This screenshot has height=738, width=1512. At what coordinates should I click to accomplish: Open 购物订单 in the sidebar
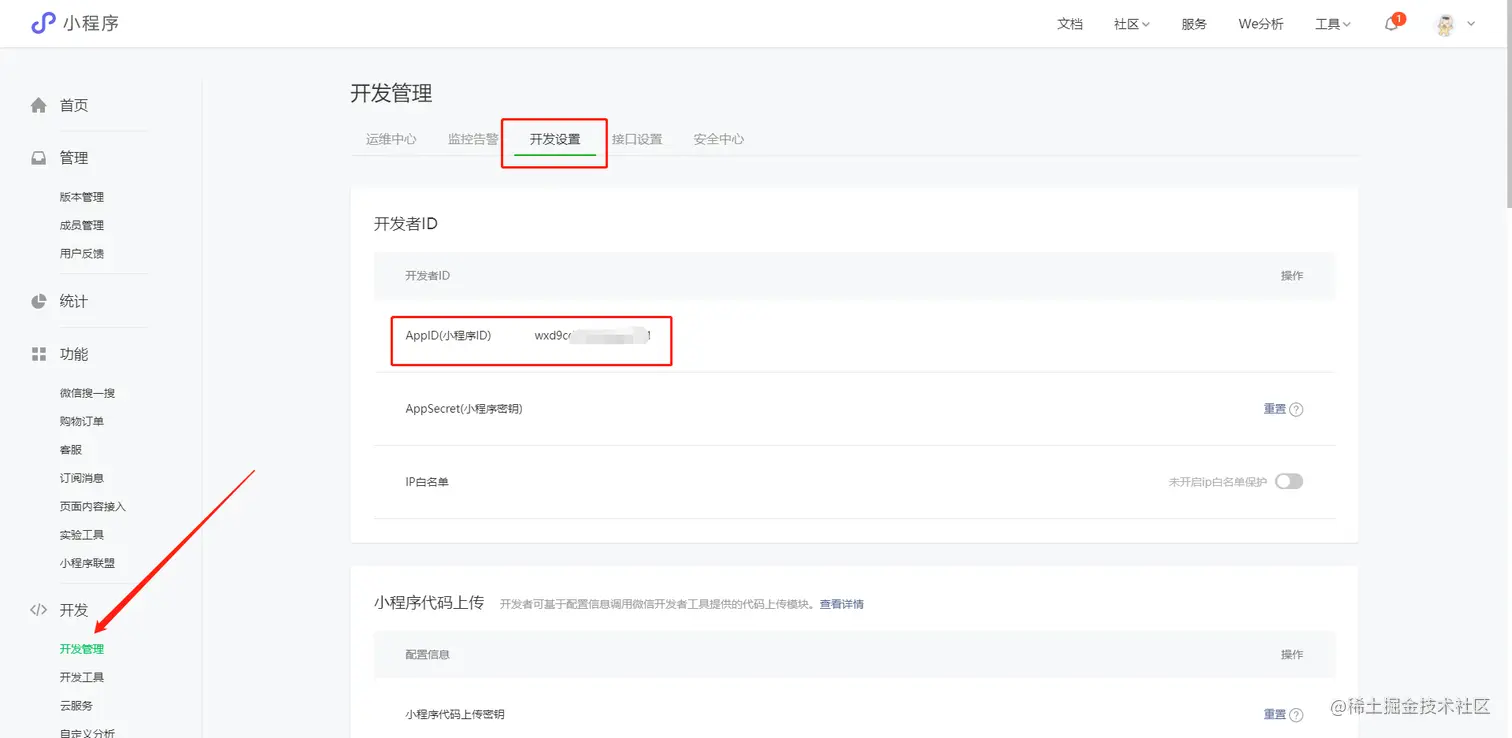click(x=82, y=421)
